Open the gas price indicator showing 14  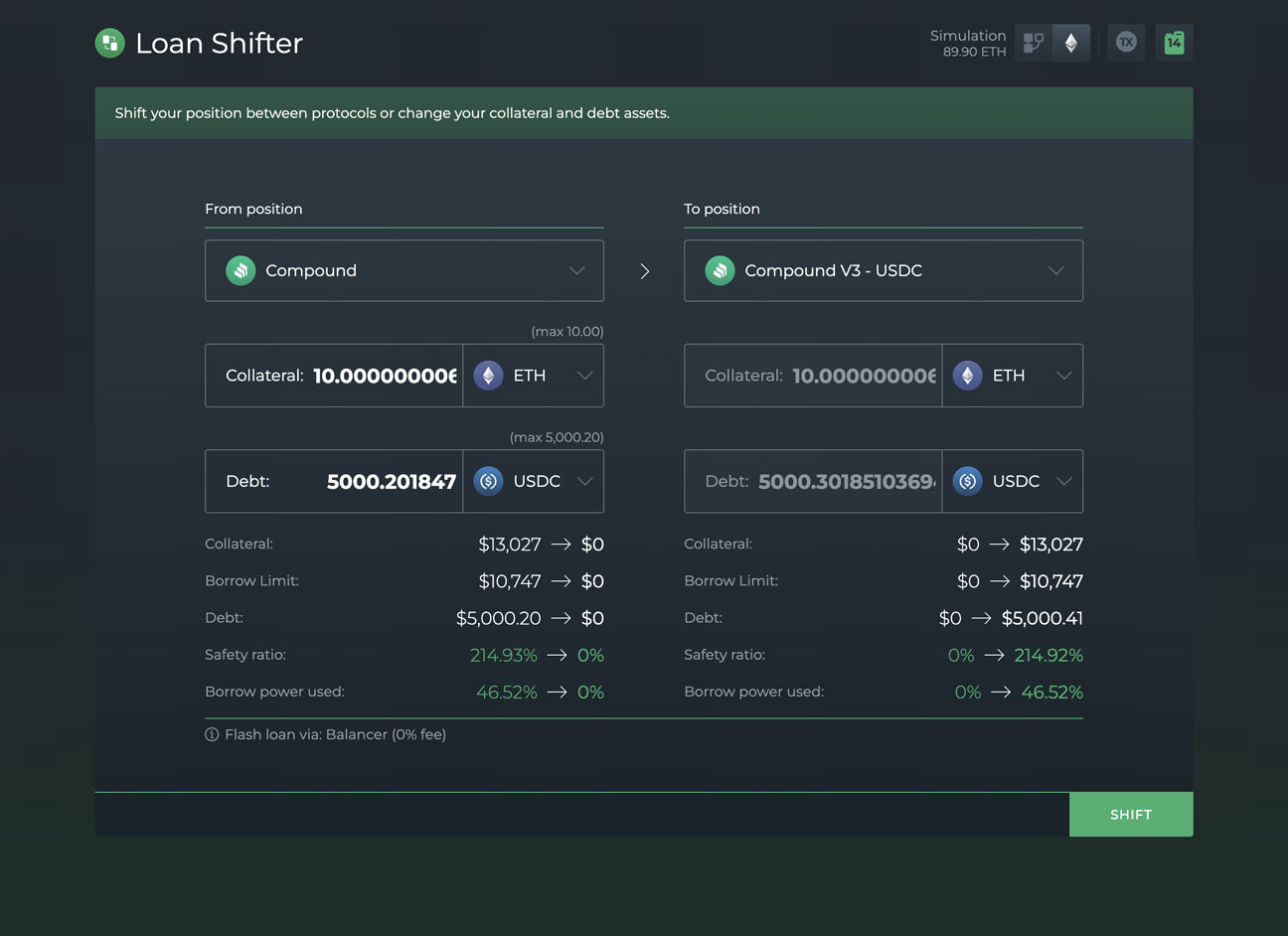1174,43
